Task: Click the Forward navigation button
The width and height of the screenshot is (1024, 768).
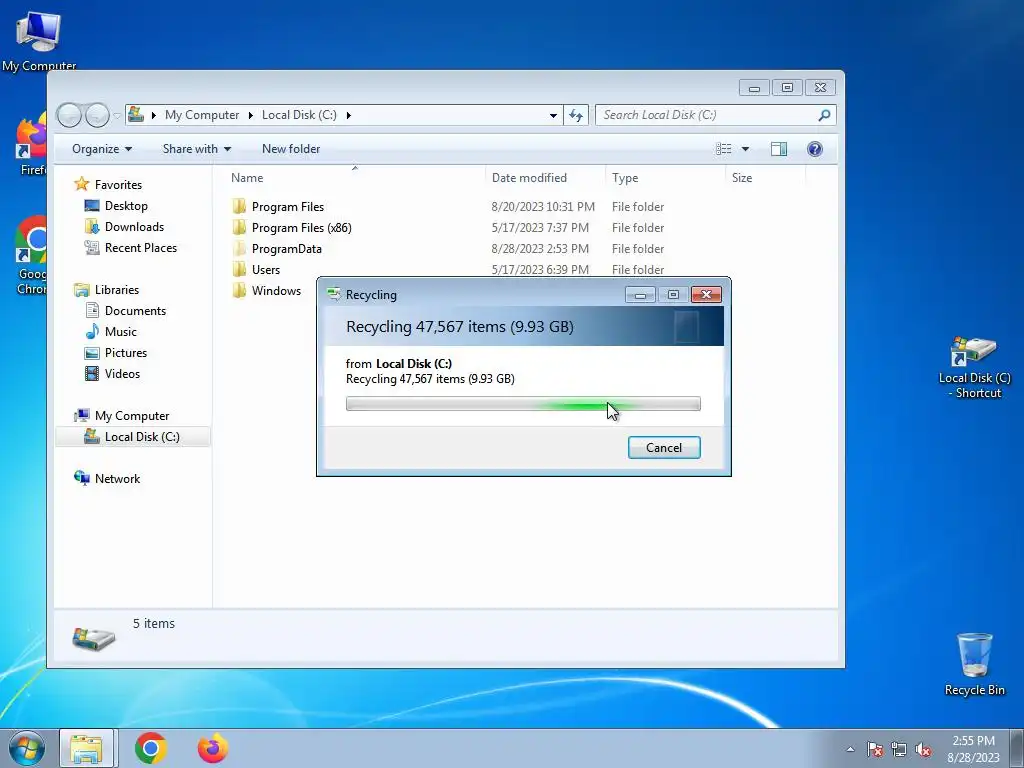Action: (x=97, y=116)
